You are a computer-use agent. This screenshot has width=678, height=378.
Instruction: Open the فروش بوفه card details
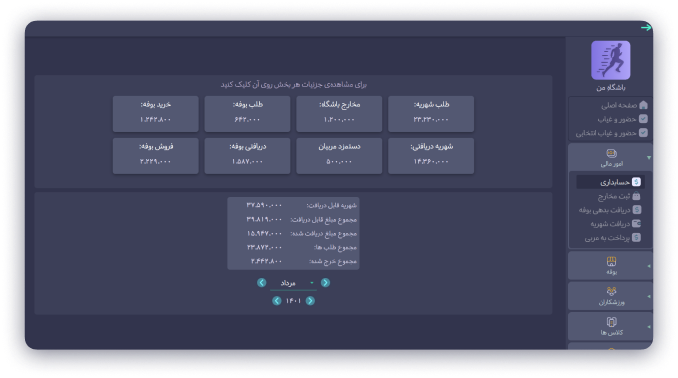156,156
